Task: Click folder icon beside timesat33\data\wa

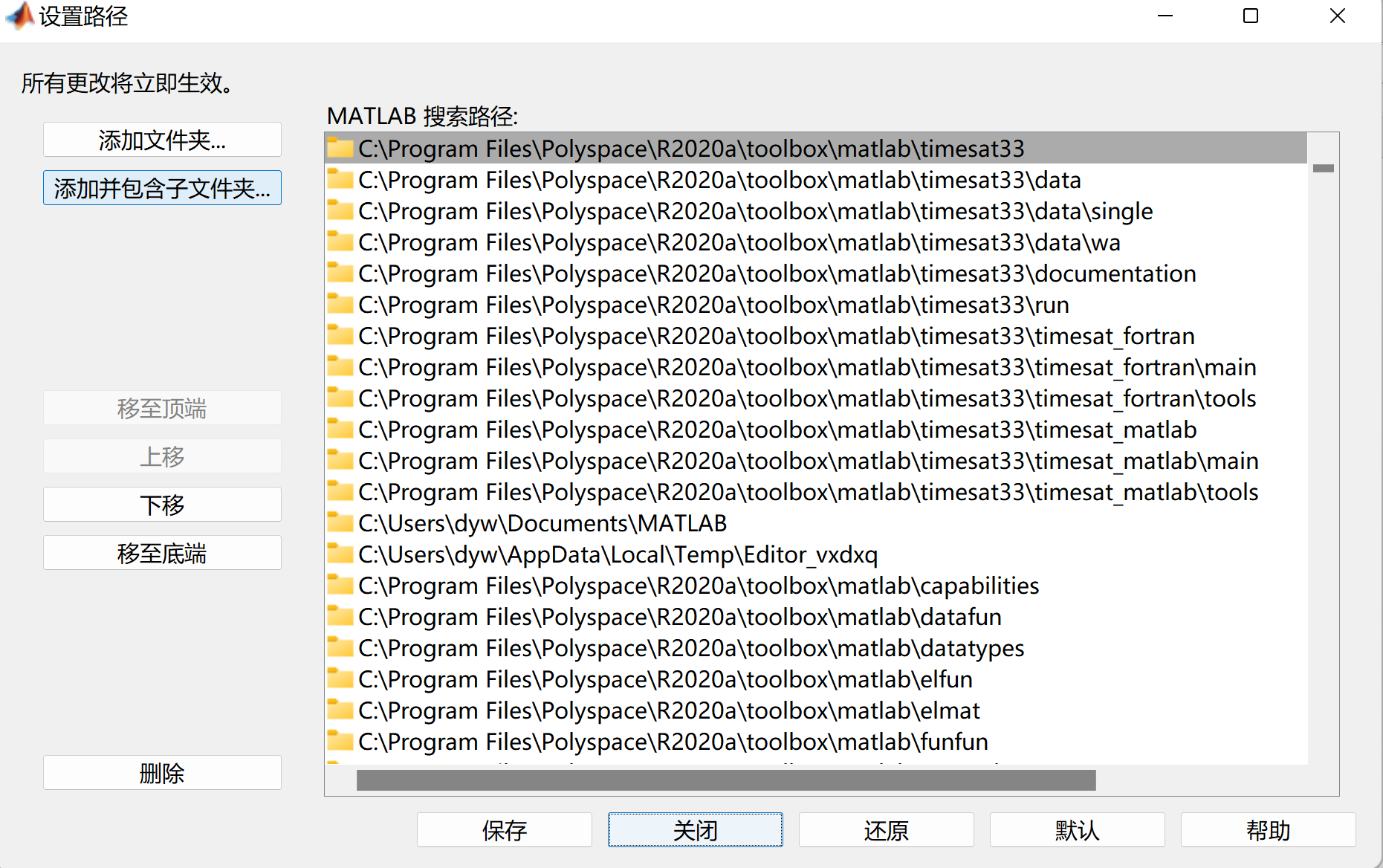Action: click(340, 242)
